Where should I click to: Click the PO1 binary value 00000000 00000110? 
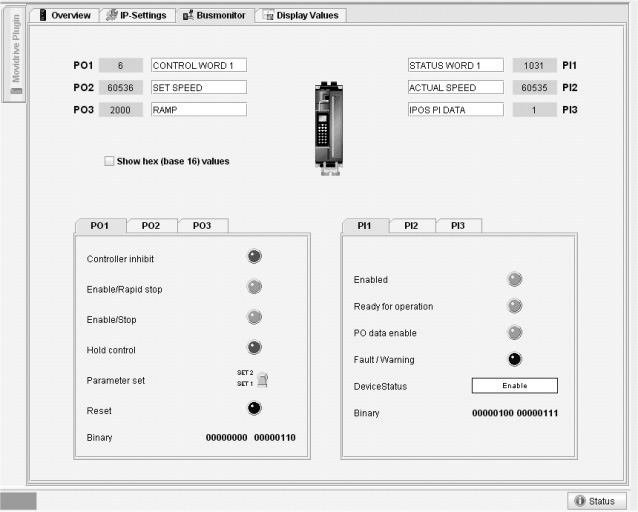(x=251, y=438)
